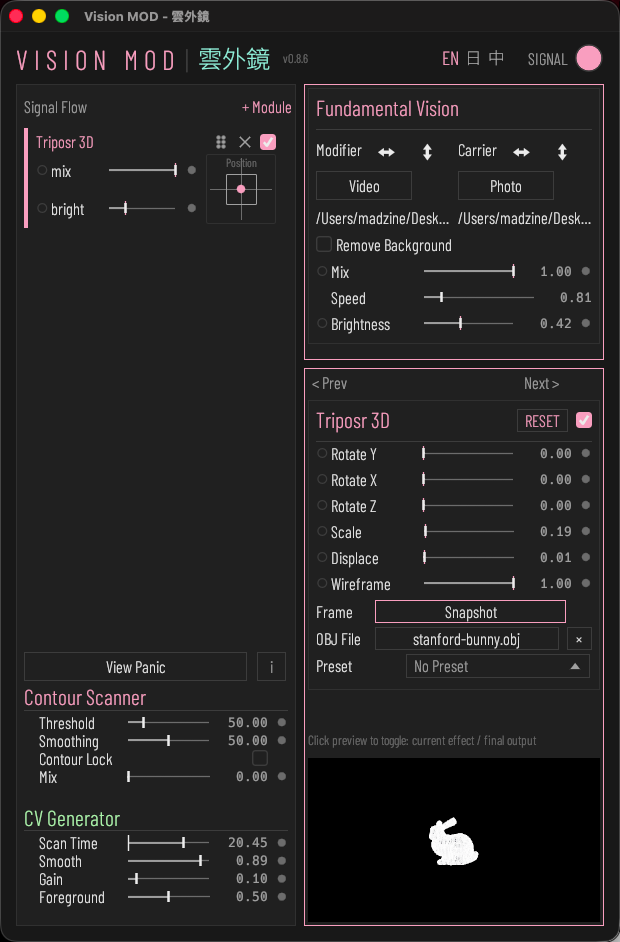620x942 pixels.
Task: Open the info panel with the i button
Action: click(272, 667)
